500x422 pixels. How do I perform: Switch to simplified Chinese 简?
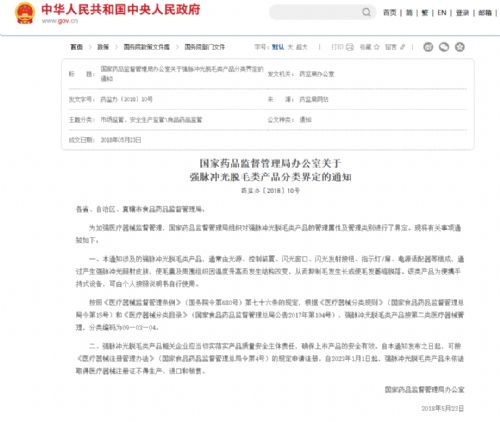pos(409,13)
